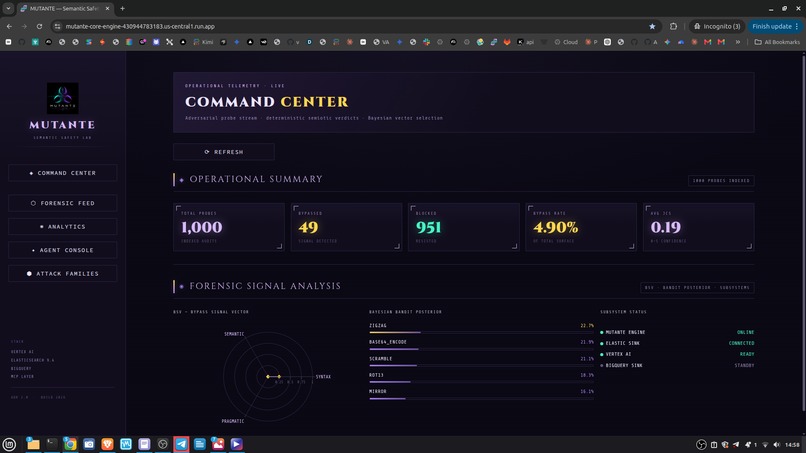This screenshot has height=453, width=806.
Task: Open the GitLab fox bookmark icon
Action: coord(507,42)
